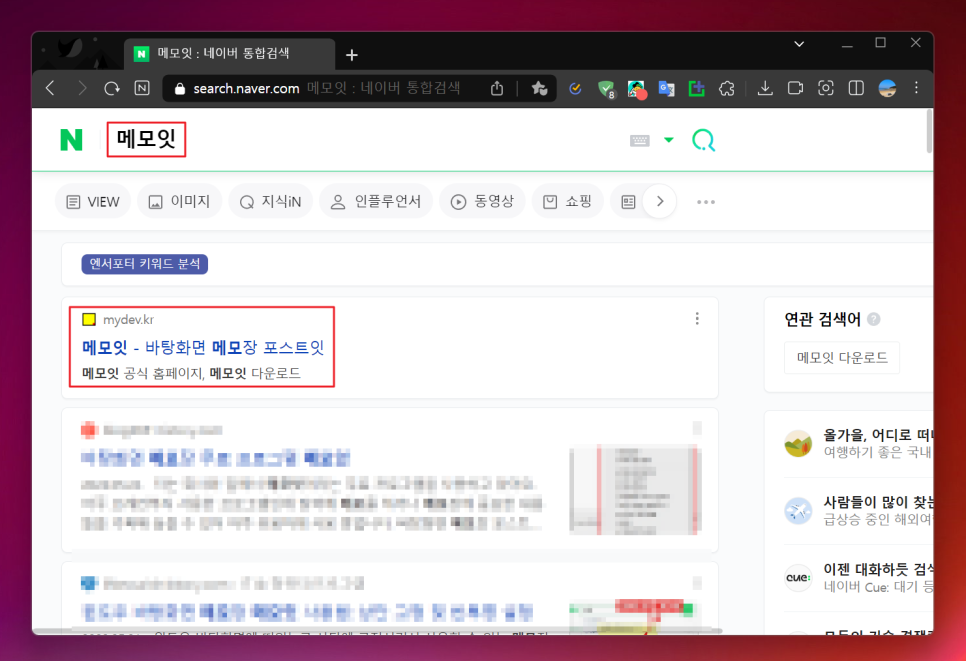Open the Google Translate extension icon
The height and width of the screenshot is (661, 966).
pyautogui.click(x=667, y=89)
